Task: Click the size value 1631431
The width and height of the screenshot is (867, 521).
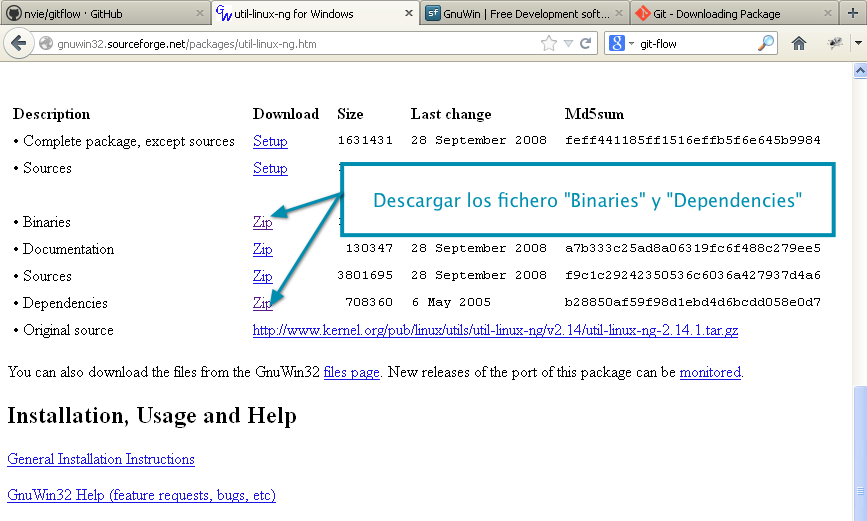Action: (x=365, y=140)
